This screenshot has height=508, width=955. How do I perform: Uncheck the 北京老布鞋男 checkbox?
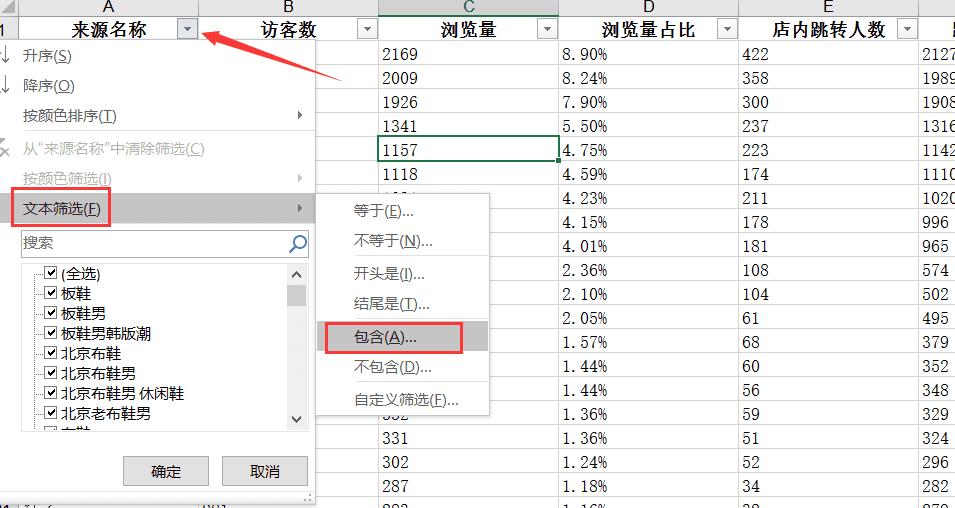[51, 413]
